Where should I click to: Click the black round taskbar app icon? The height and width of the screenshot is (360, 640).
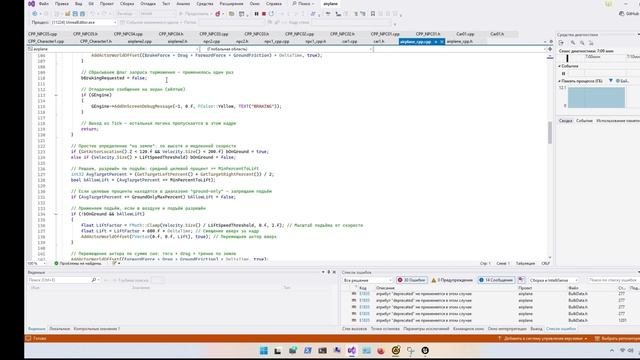tap(425, 350)
